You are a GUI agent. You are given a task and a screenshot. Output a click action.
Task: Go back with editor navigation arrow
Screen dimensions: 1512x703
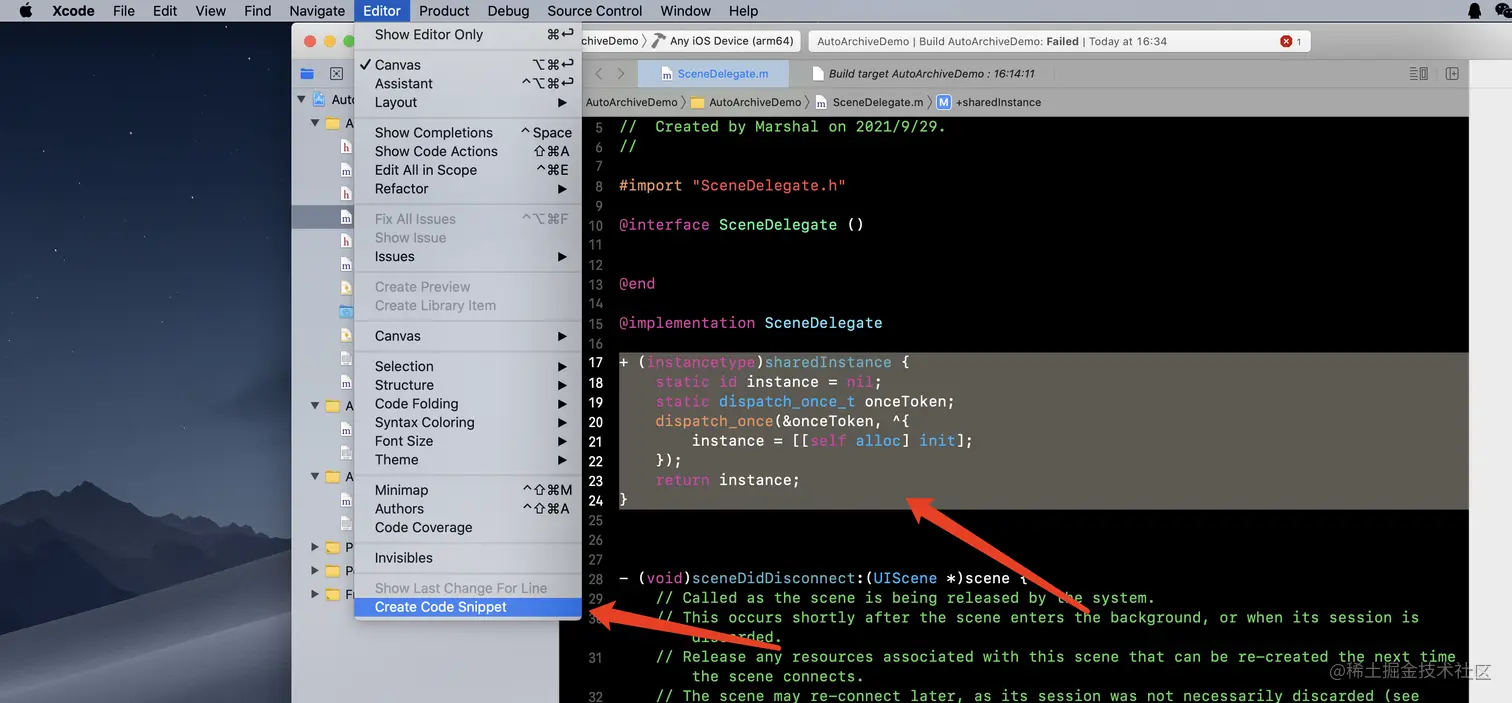(599, 74)
